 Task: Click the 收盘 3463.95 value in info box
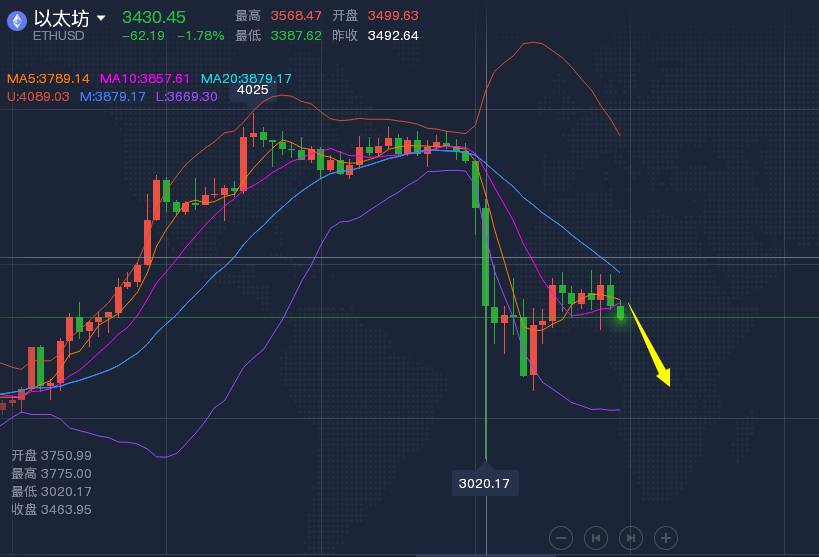pyautogui.click(x=51, y=509)
